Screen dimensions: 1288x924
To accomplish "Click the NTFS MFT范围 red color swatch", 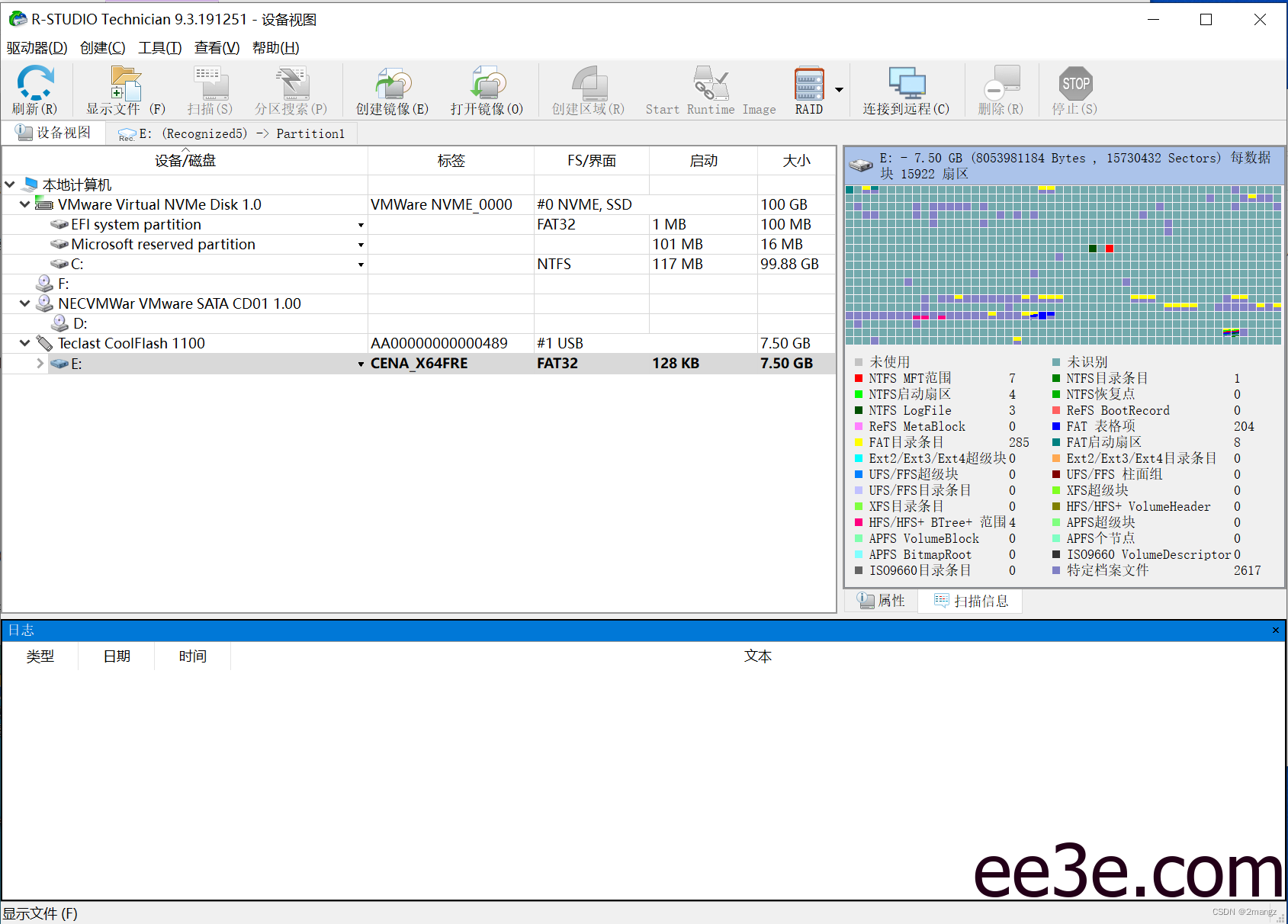I will (859, 377).
